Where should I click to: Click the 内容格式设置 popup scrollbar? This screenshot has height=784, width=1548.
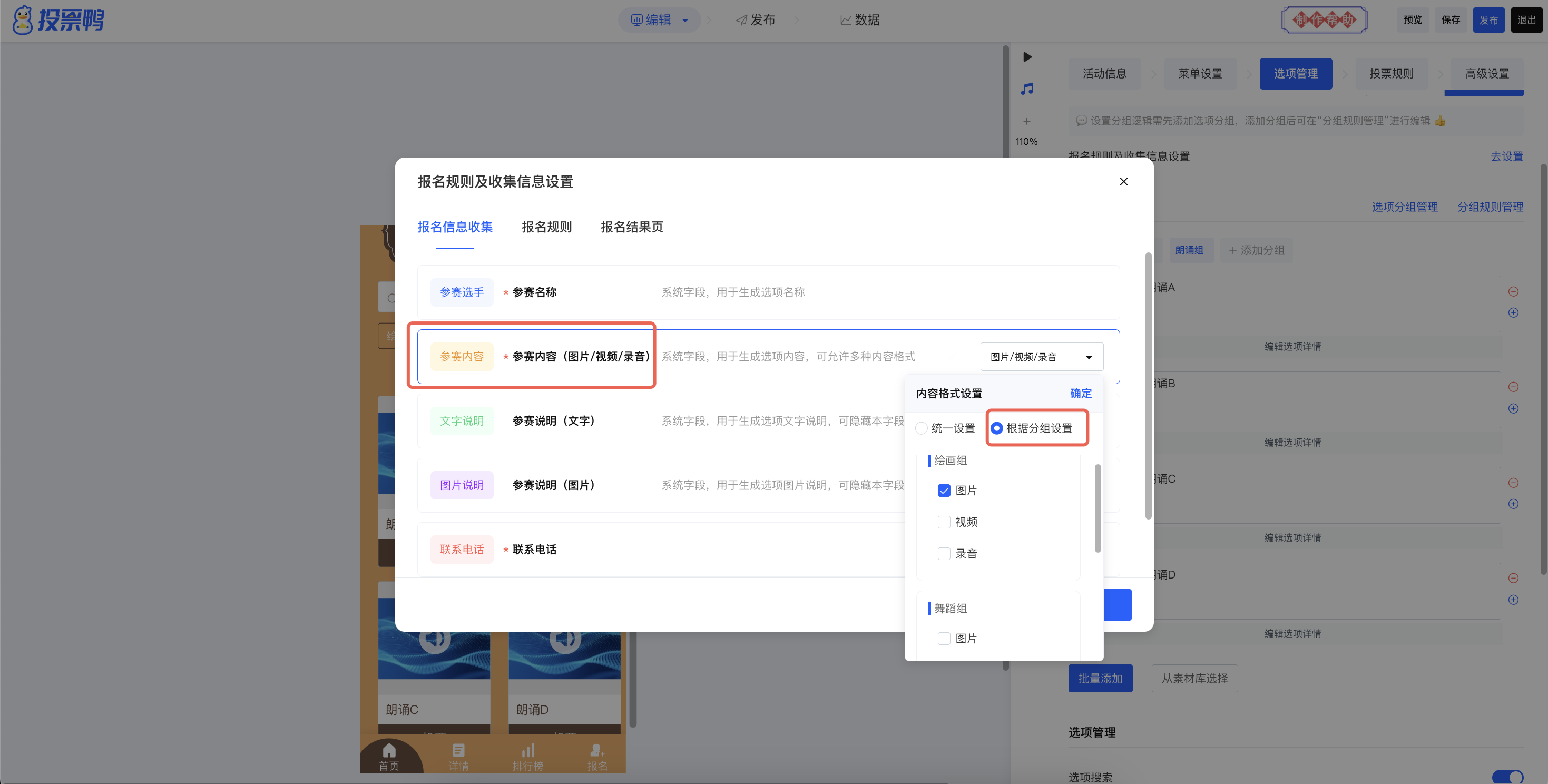coord(1098,507)
